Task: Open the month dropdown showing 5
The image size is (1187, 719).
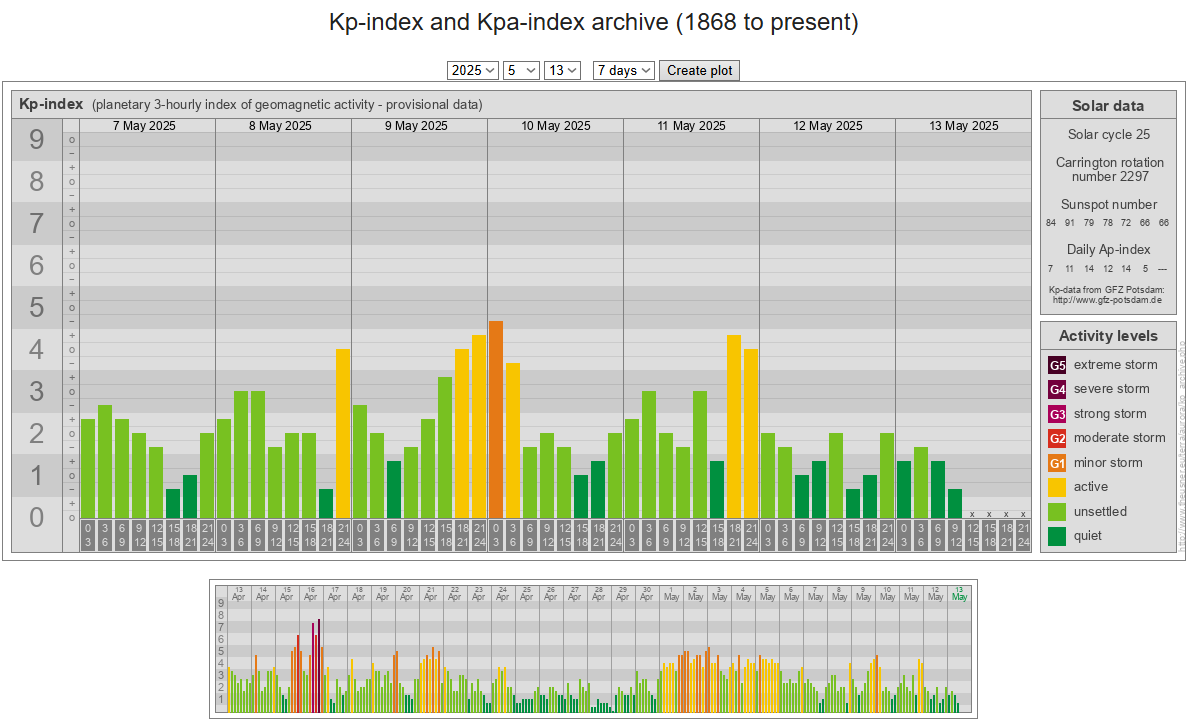Action: pos(521,71)
